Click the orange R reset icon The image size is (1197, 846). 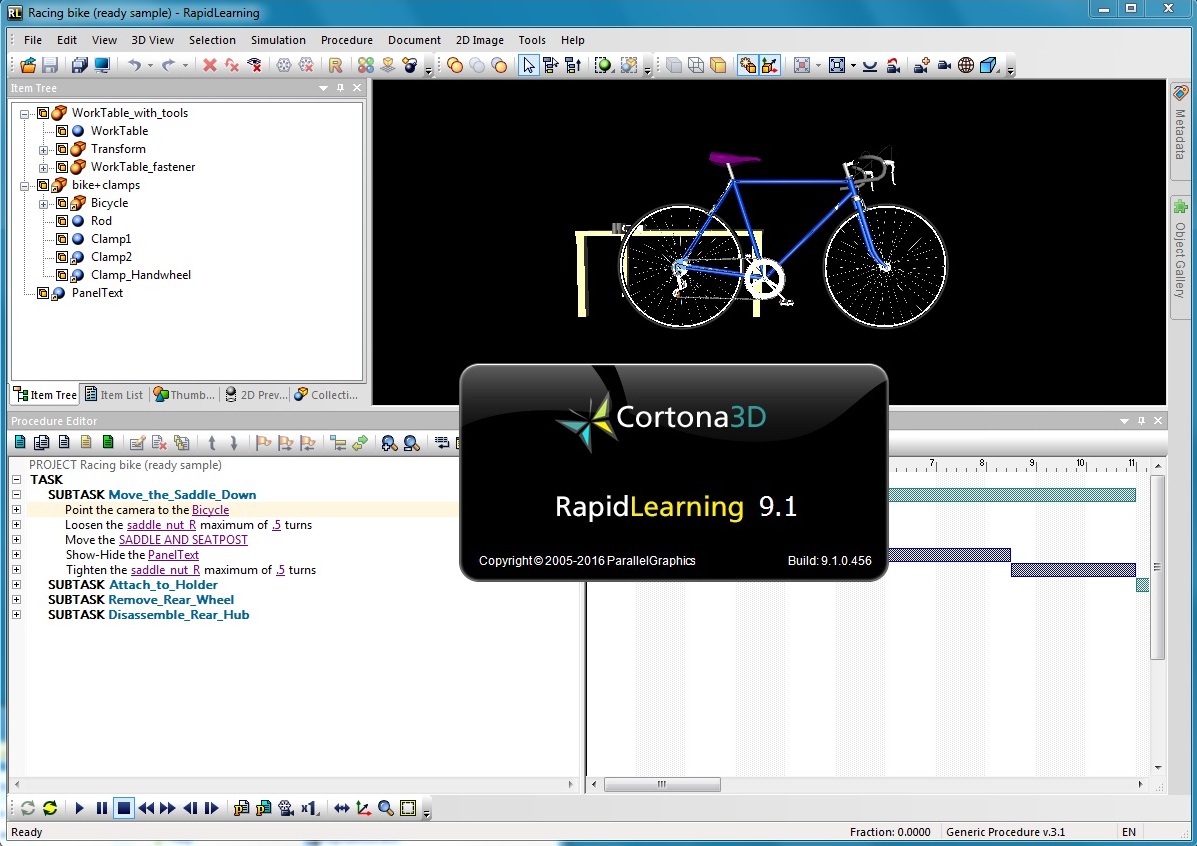335,66
